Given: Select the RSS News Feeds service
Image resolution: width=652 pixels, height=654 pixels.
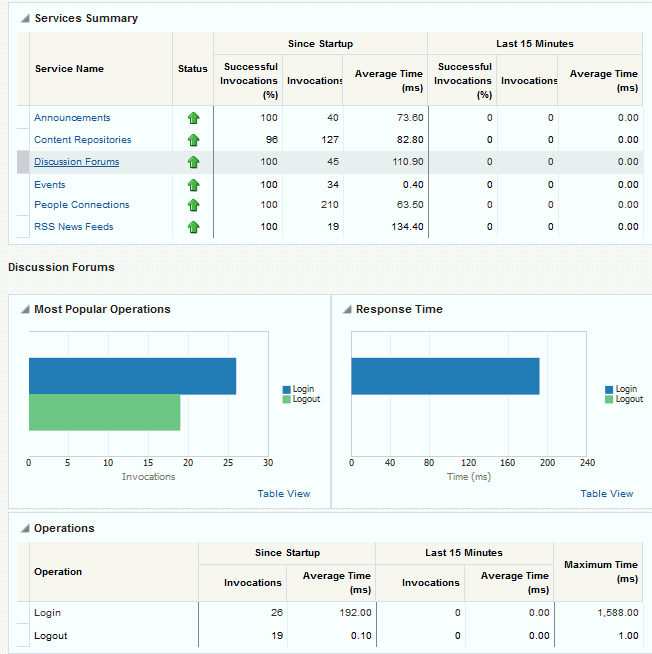Looking at the screenshot, I should [73, 227].
